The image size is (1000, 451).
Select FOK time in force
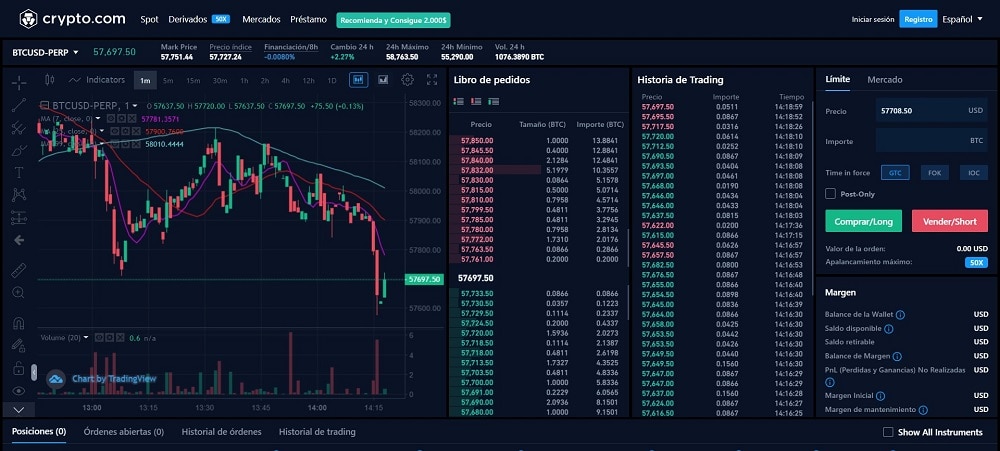[x=934, y=173]
